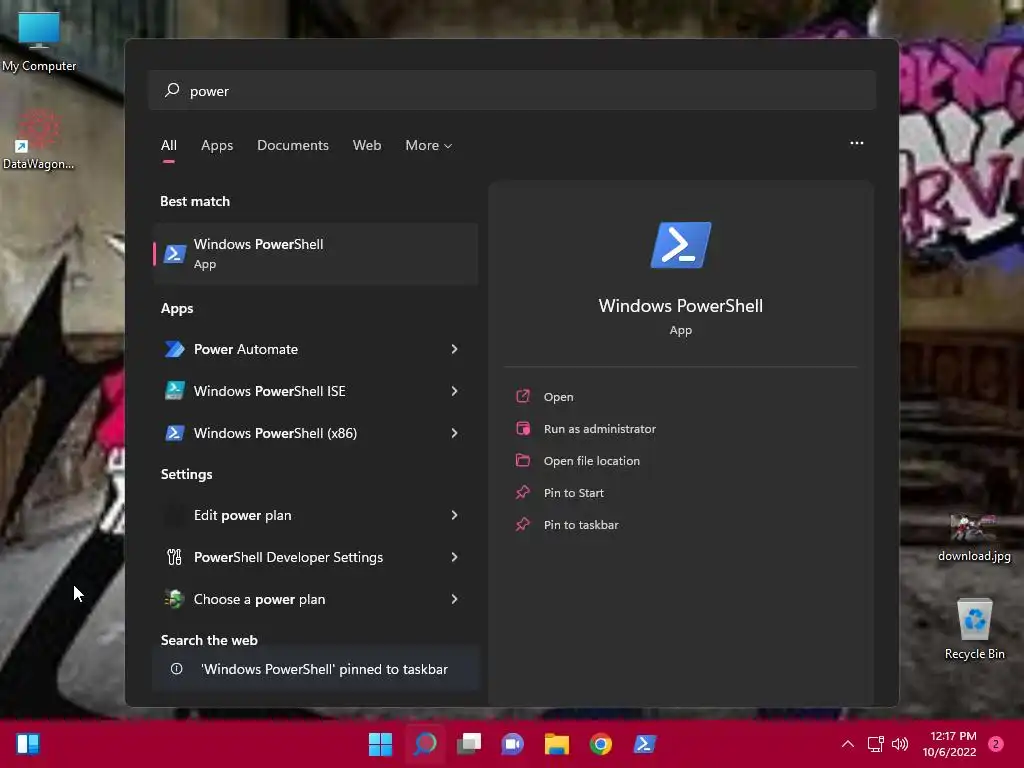Click the Edit power plan text
Screen dimensions: 1024x768
pyautogui.click(x=242, y=515)
